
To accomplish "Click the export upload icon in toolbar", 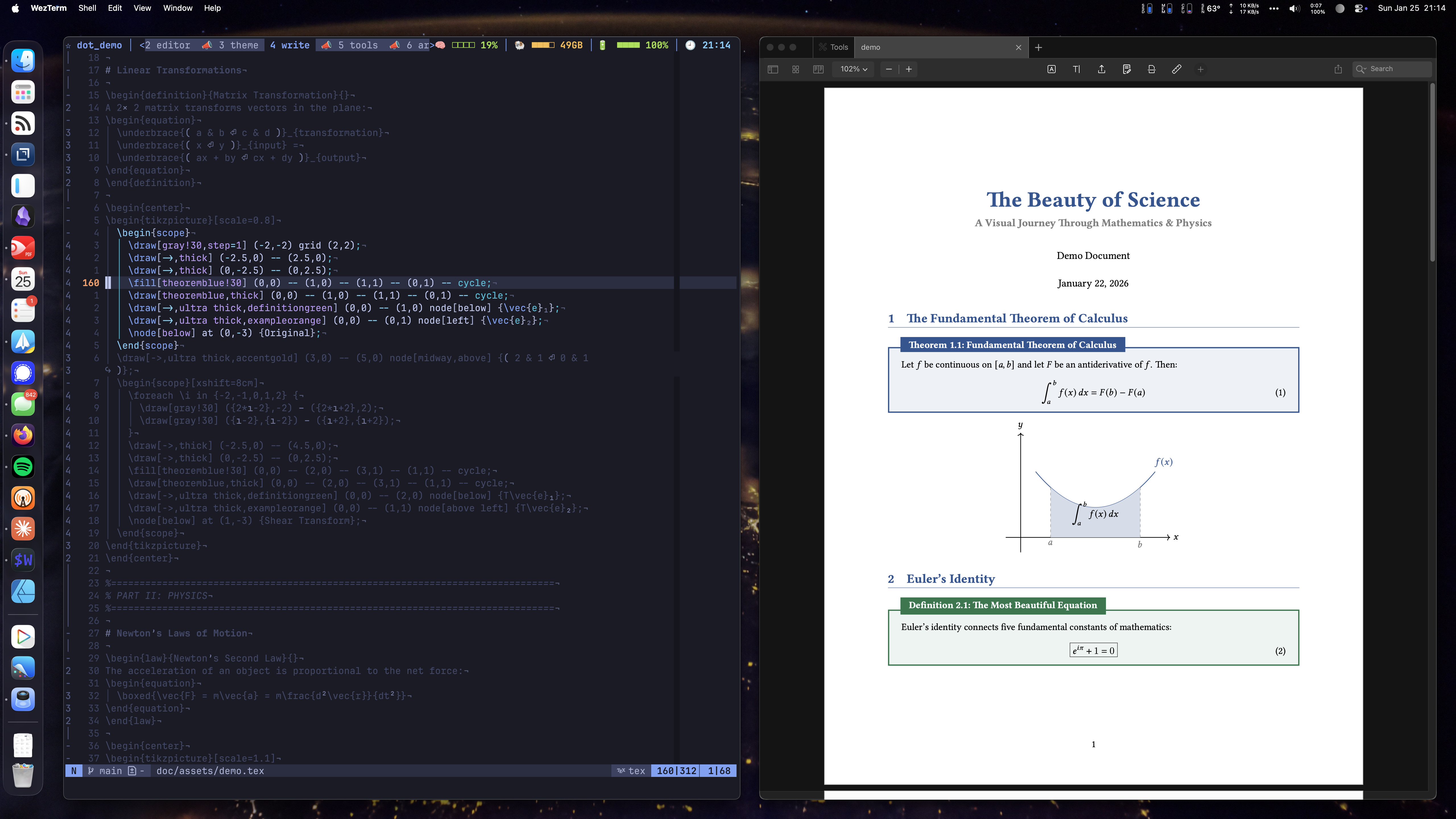I will [x=1102, y=69].
